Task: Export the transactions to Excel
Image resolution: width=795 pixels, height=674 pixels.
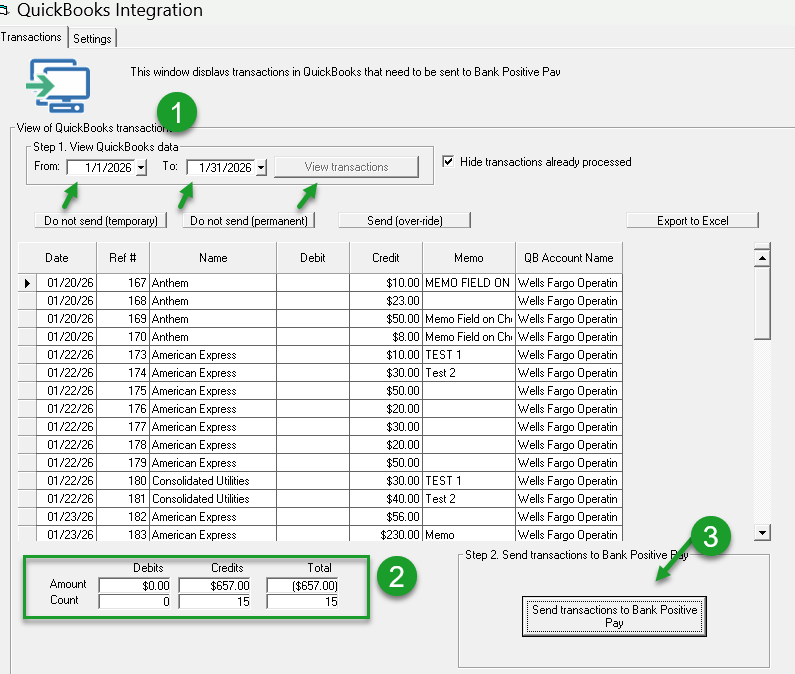Action: [692, 220]
